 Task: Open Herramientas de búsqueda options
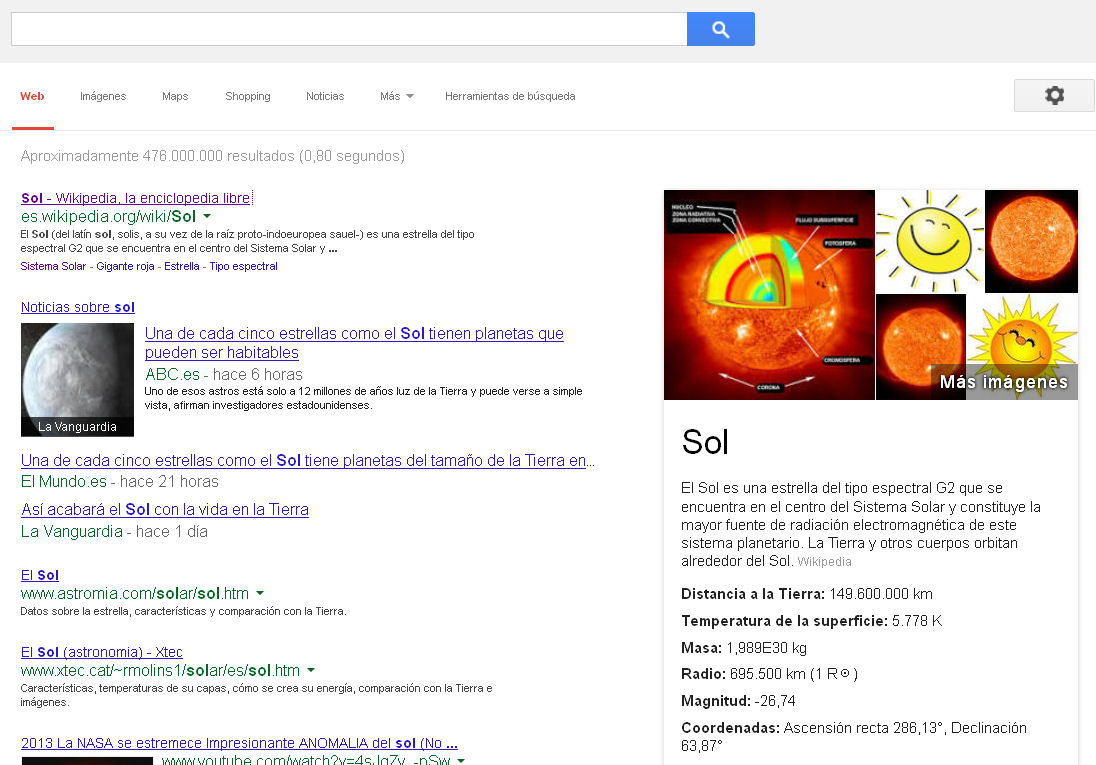point(510,96)
